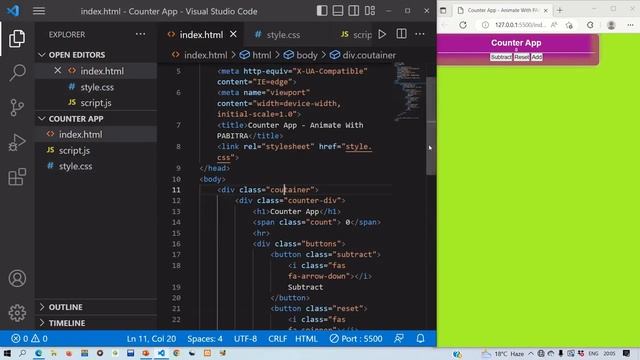640x360 pixels.
Task: Select style.css in Open Editors
Action: 97,87
